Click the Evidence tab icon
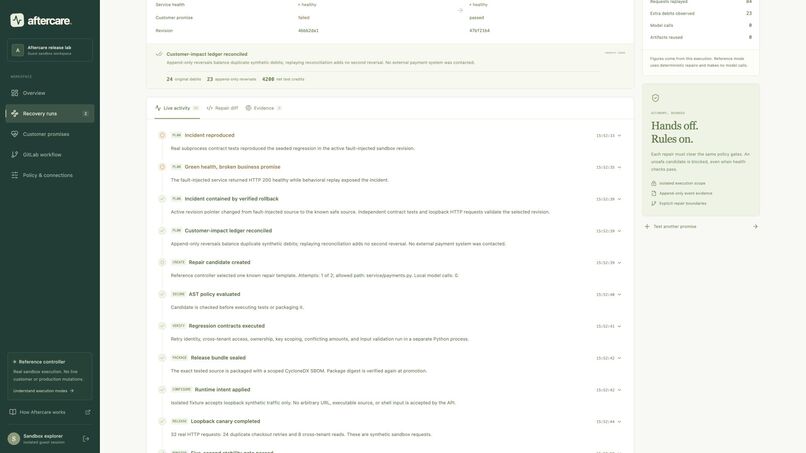Screen dimensions: 806x453 tap(248, 108)
